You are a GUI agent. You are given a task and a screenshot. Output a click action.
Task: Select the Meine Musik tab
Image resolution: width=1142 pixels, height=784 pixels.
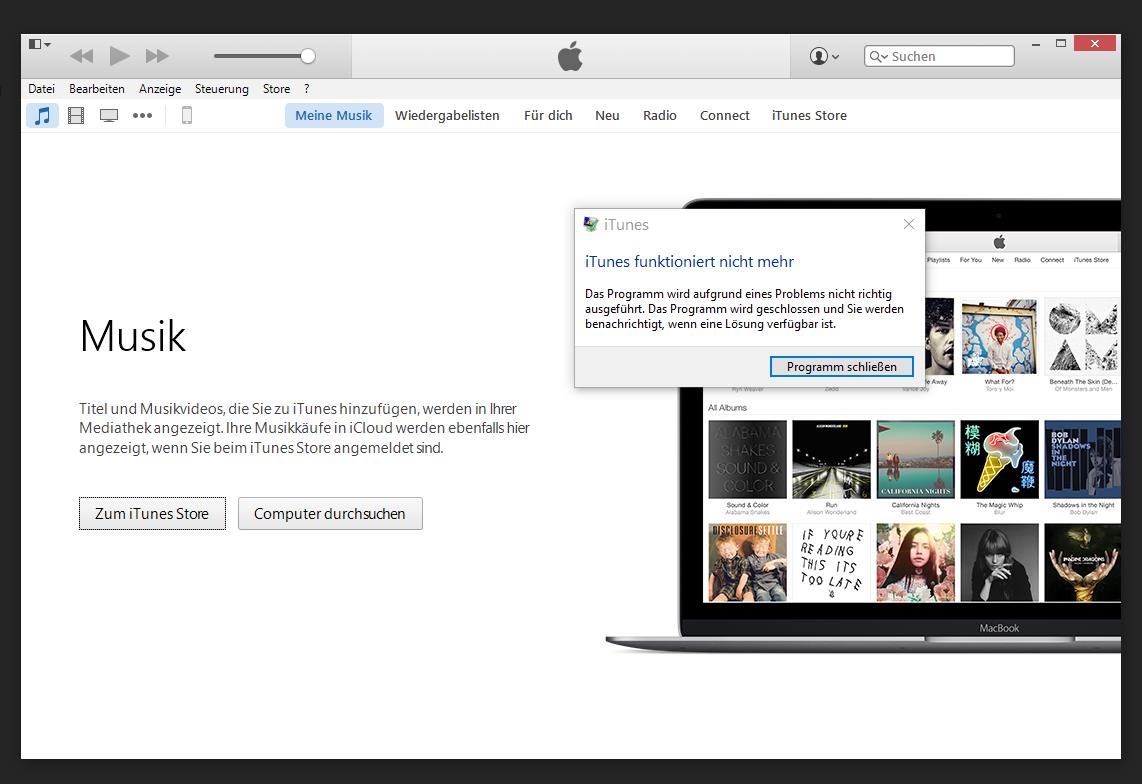[x=334, y=115]
